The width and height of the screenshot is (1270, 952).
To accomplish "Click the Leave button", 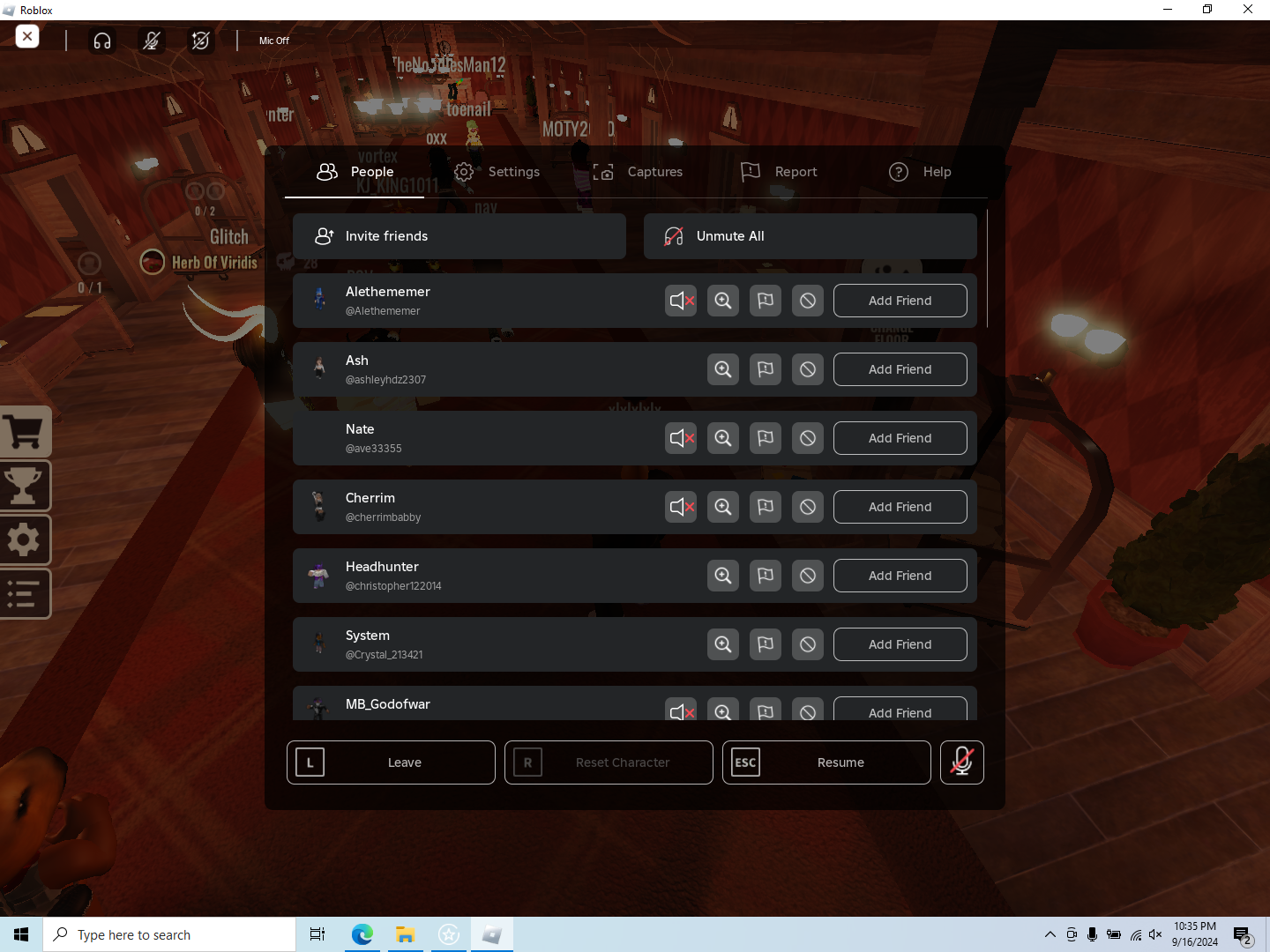I will tap(391, 762).
